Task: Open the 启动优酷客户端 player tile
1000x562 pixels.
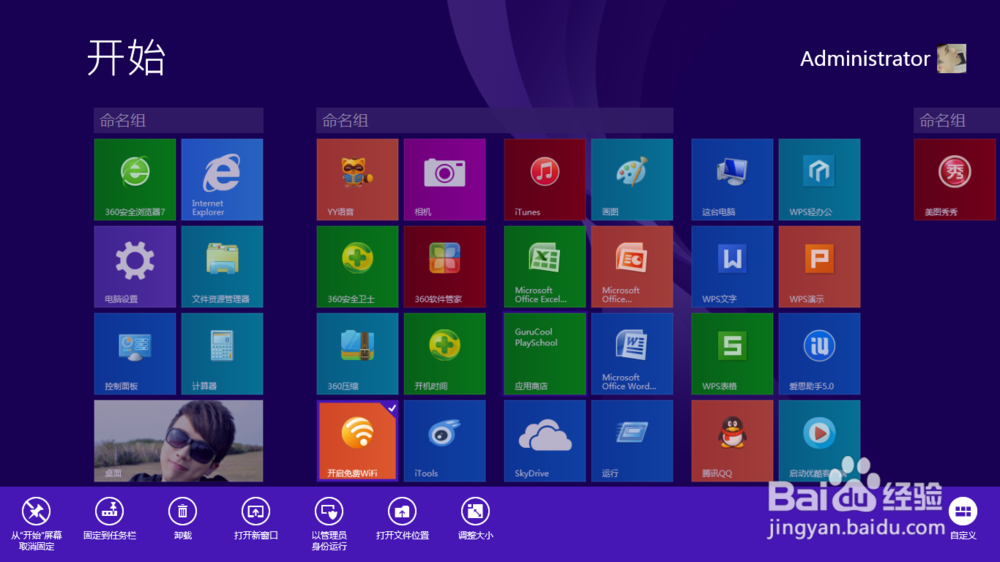Action: [x=820, y=441]
